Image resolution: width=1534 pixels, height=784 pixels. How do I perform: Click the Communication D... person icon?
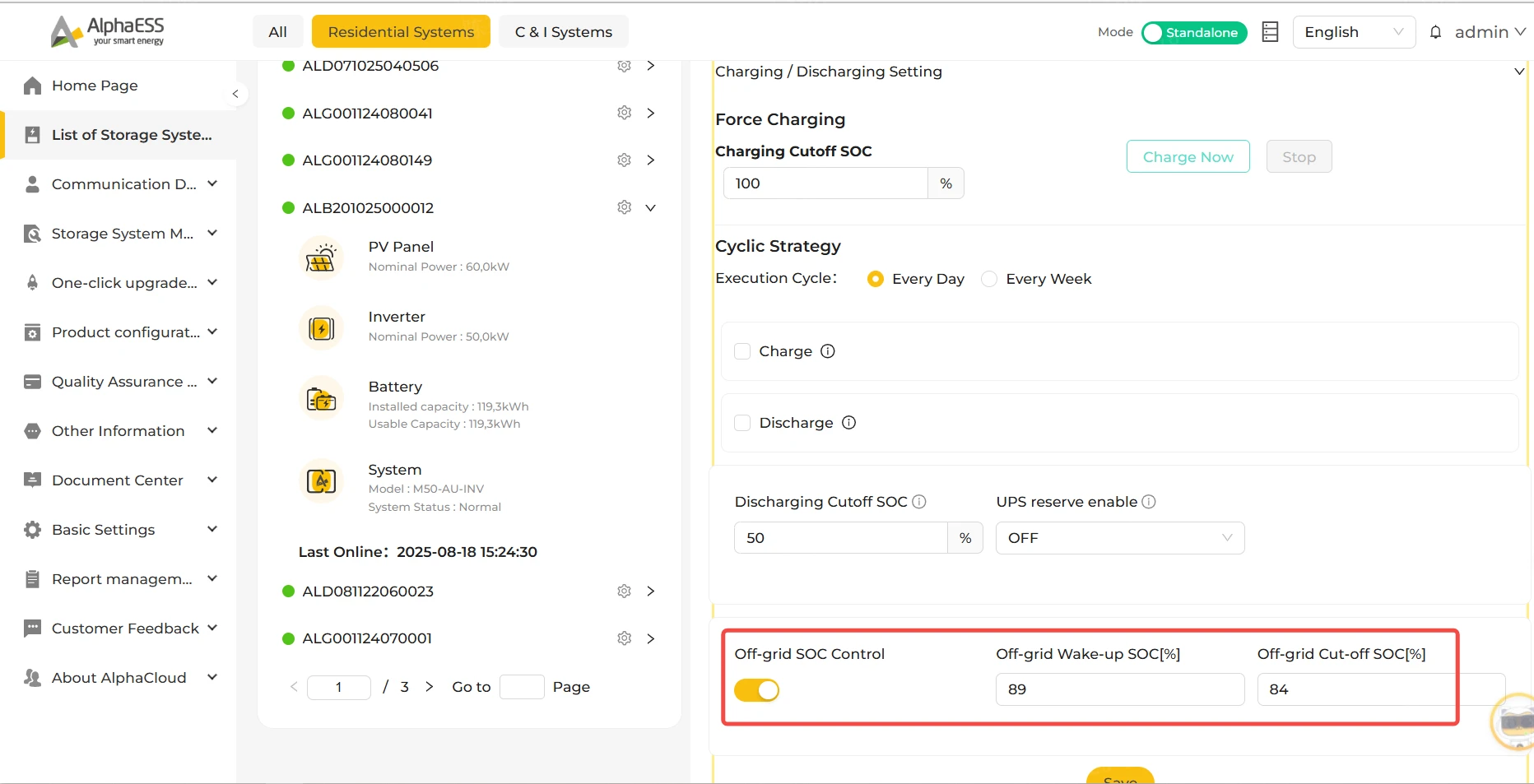tap(32, 184)
